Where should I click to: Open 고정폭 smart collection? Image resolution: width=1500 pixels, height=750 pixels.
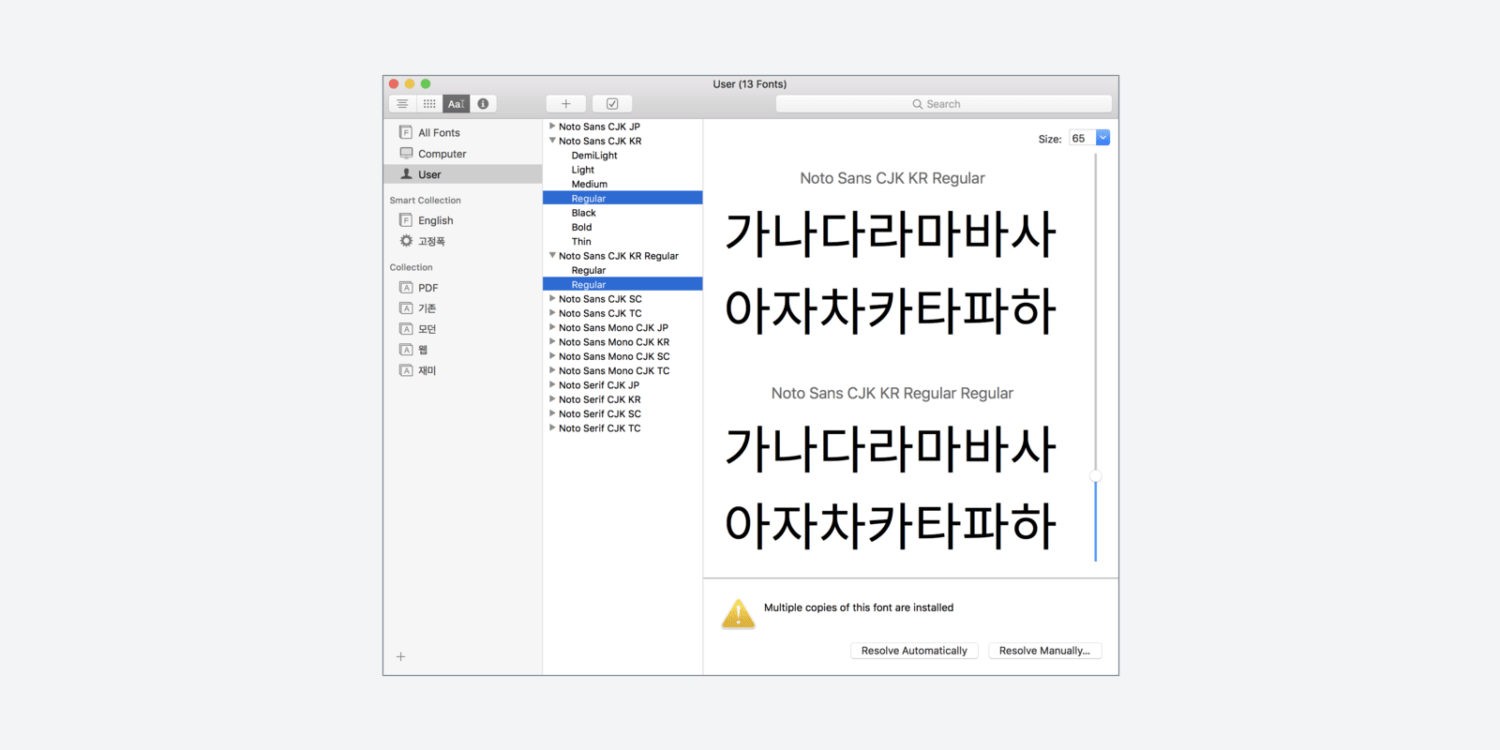click(463, 241)
